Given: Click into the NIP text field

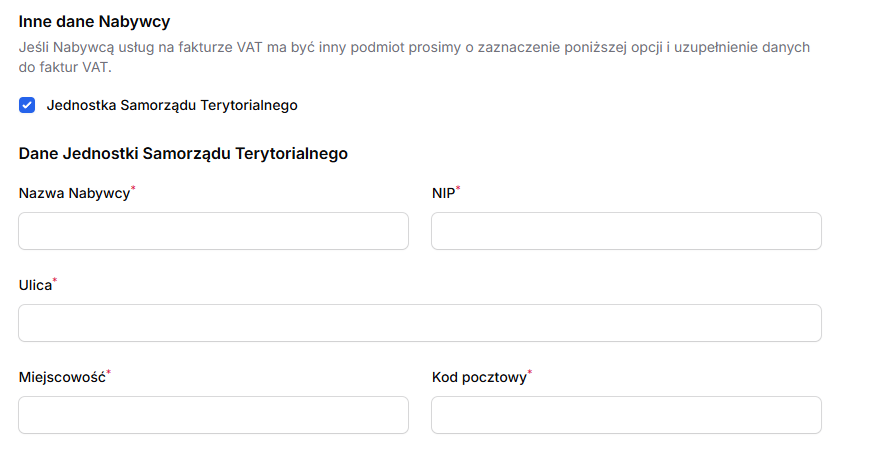Looking at the screenshot, I should tap(626, 231).
